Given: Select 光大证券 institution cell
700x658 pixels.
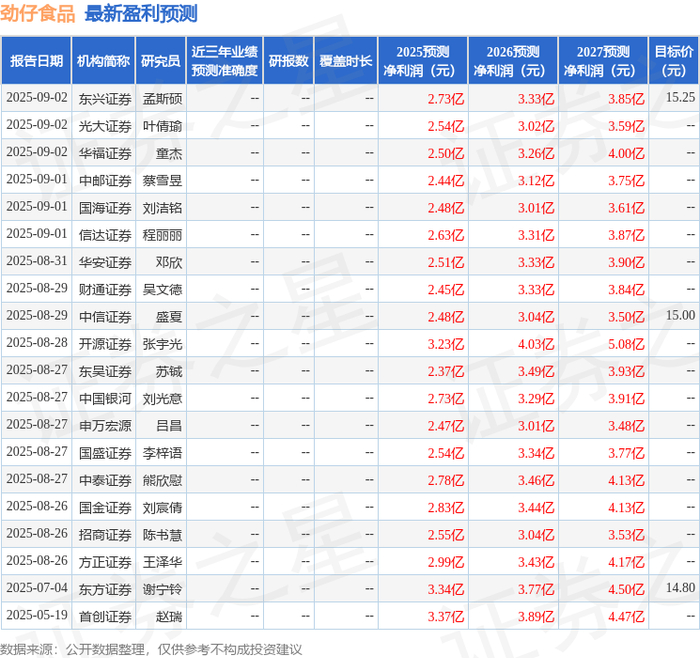Looking at the screenshot, I should pyautogui.click(x=105, y=126).
